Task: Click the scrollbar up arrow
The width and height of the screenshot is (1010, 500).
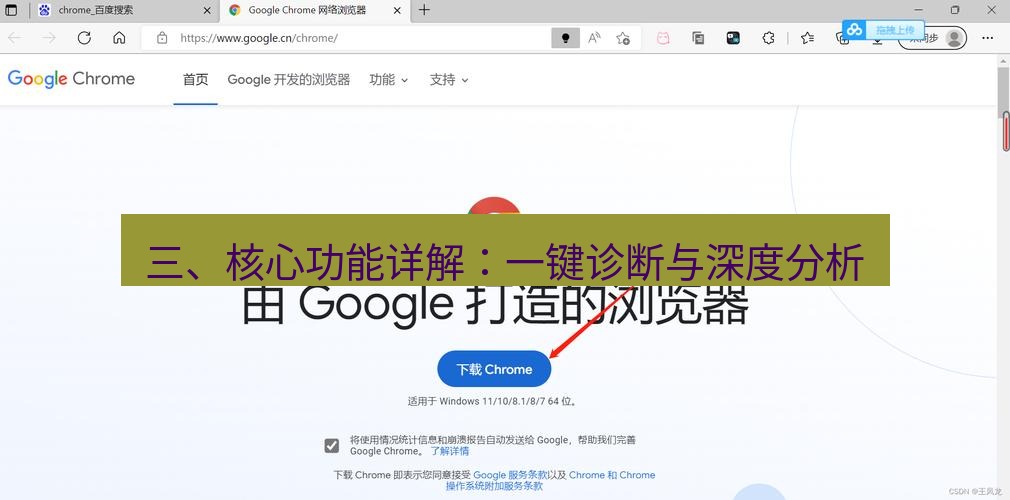Action: [1004, 61]
